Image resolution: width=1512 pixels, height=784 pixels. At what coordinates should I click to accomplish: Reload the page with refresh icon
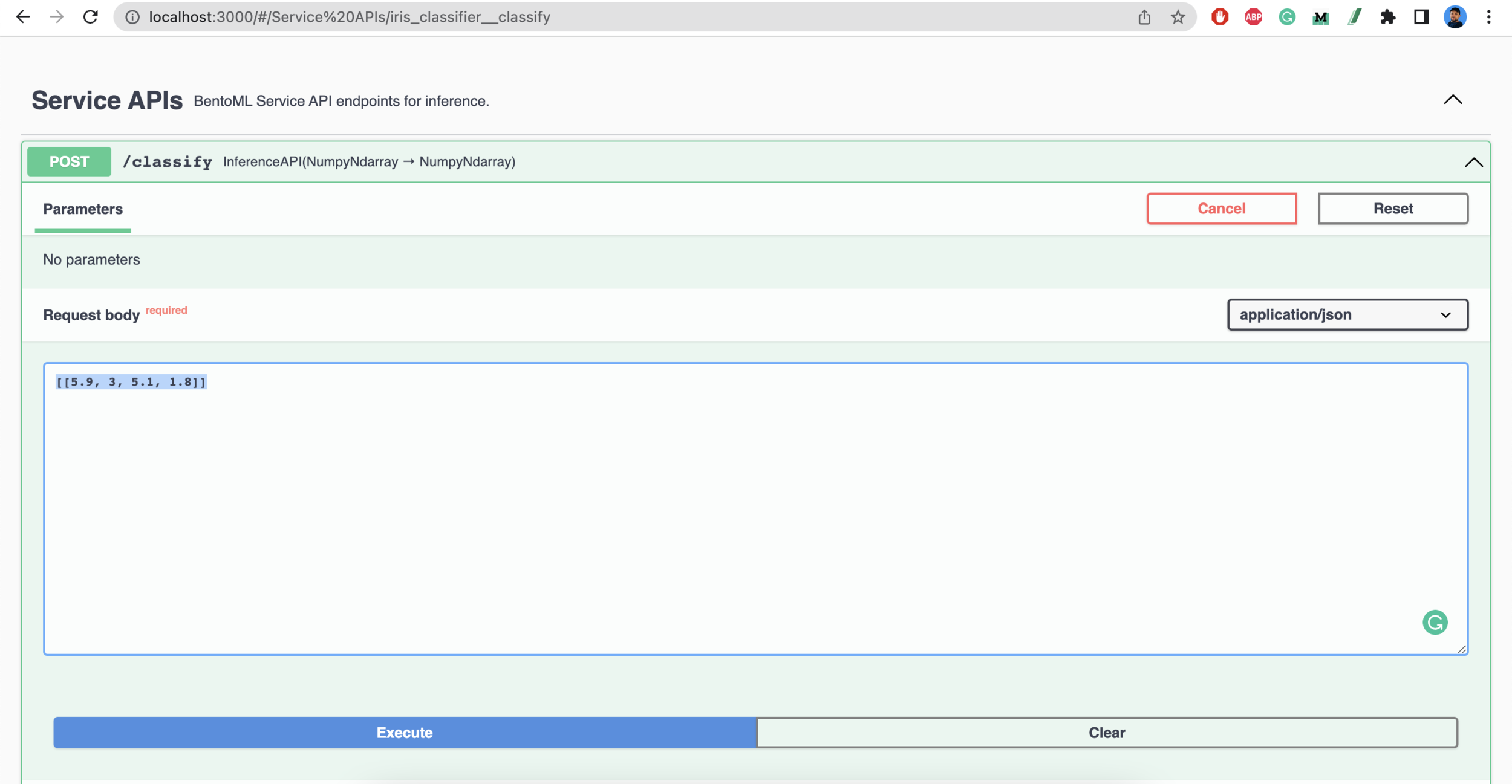click(x=91, y=17)
